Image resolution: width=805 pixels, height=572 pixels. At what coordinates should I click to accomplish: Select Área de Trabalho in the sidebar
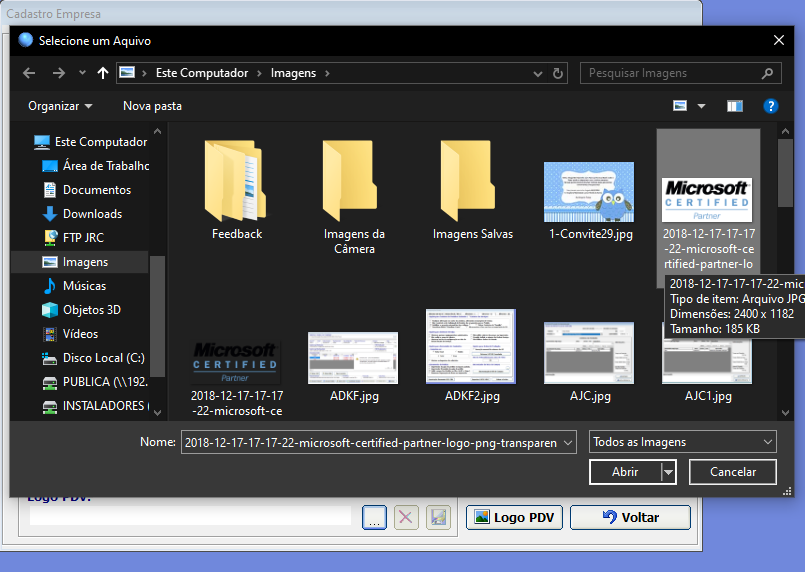tap(95, 166)
